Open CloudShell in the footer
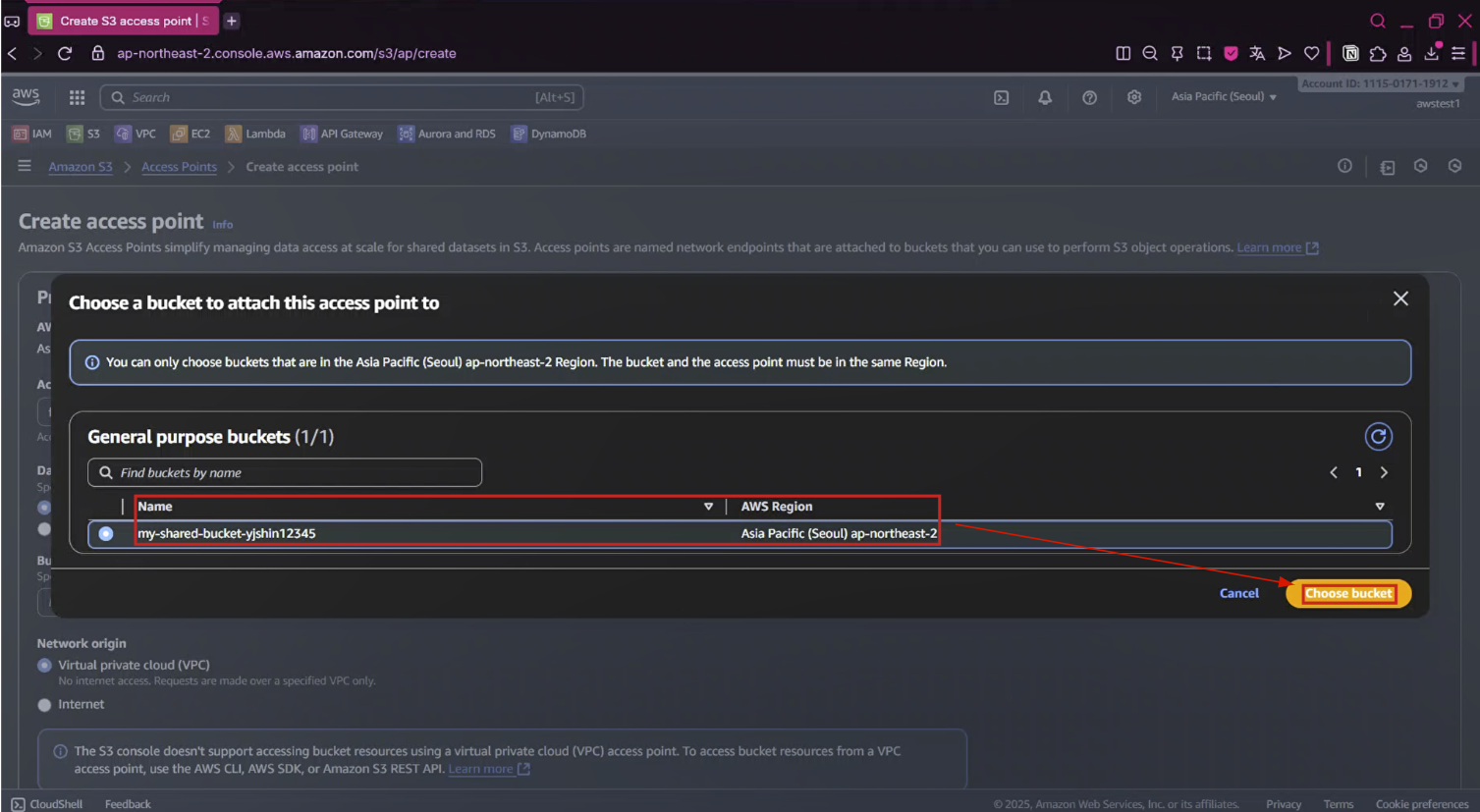Viewport: 1480px width, 812px height. 47,804
